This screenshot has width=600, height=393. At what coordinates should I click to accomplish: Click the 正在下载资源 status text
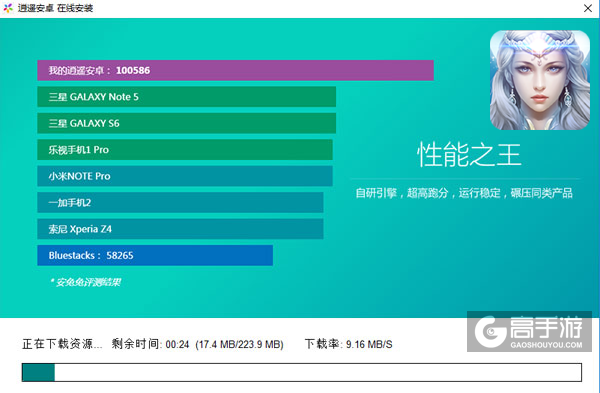pos(62,344)
